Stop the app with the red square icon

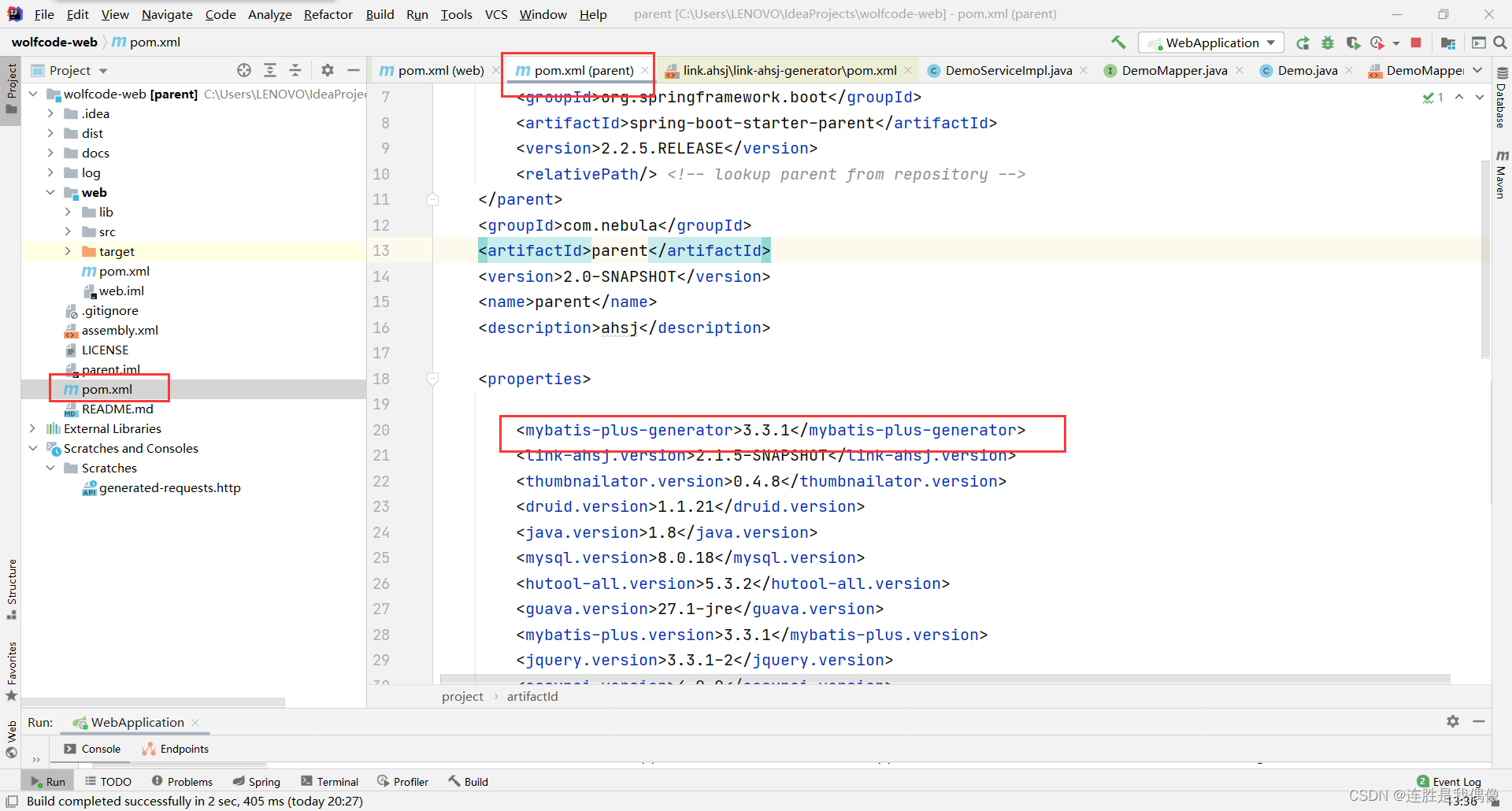click(1415, 43)
